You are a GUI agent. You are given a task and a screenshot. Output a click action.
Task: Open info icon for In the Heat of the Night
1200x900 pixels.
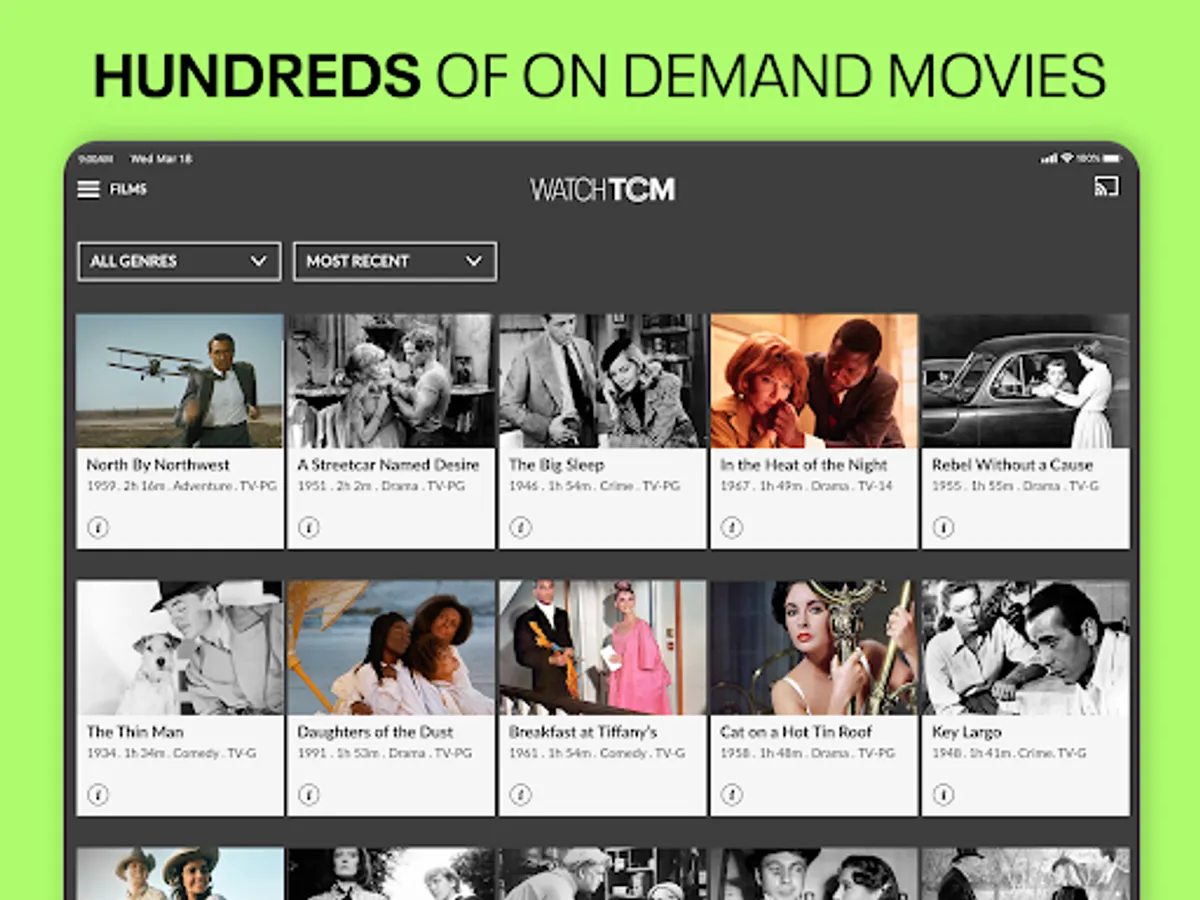pyautogui.click(x=732, y=527)
